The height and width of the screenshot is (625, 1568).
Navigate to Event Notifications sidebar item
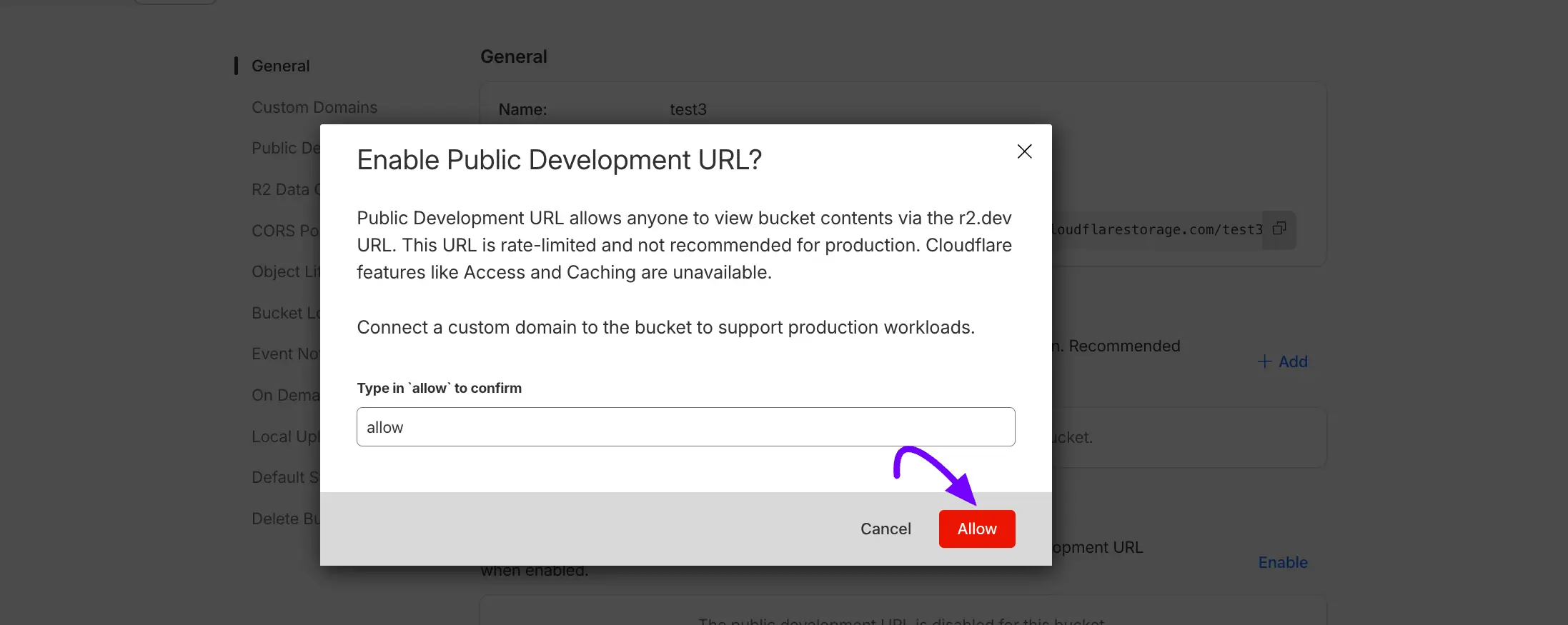coord(284,354)
